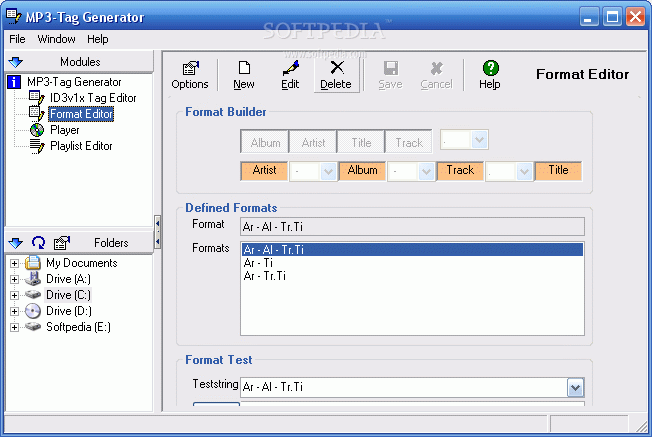Click the left panel splitter collapse handle
This screenshot has height=437, width=652.
point(158,232)
